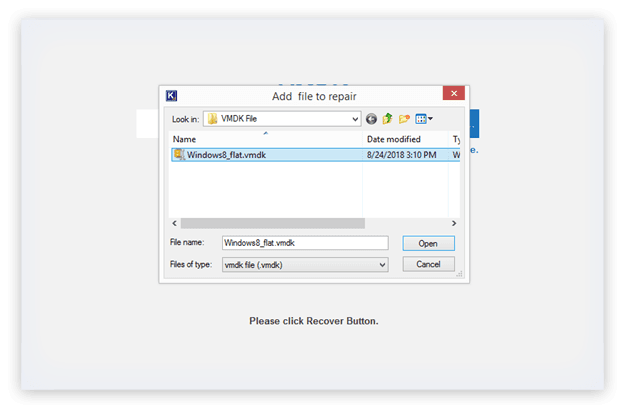
Task: Click the back navigation arrow icon
Action: [371, 119]
